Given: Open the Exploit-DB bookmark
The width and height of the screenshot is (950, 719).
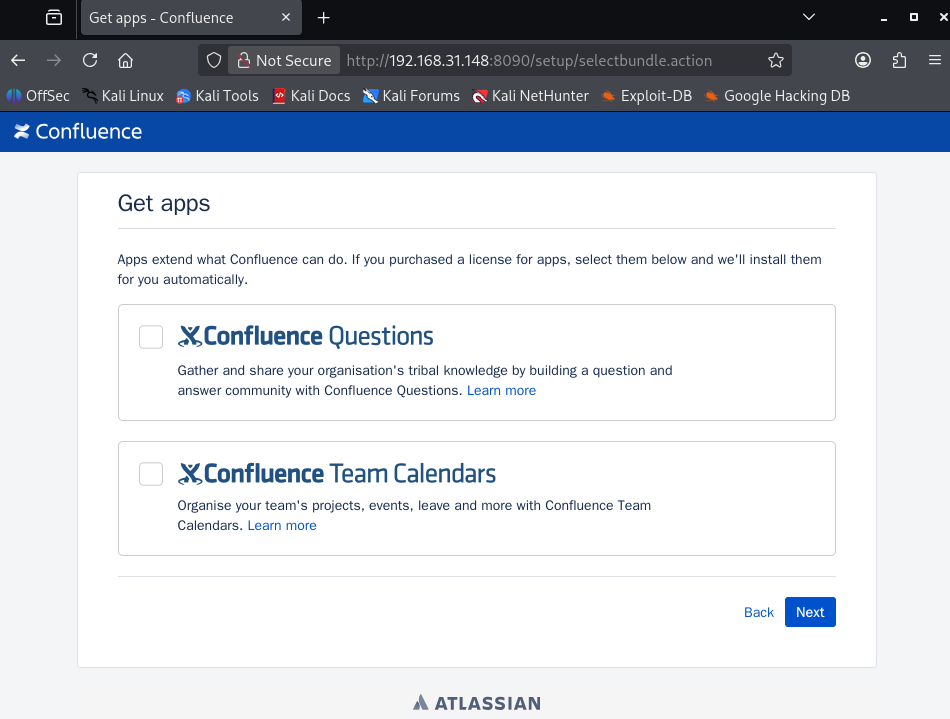Looking at the screenshot, I should [646, 96].
